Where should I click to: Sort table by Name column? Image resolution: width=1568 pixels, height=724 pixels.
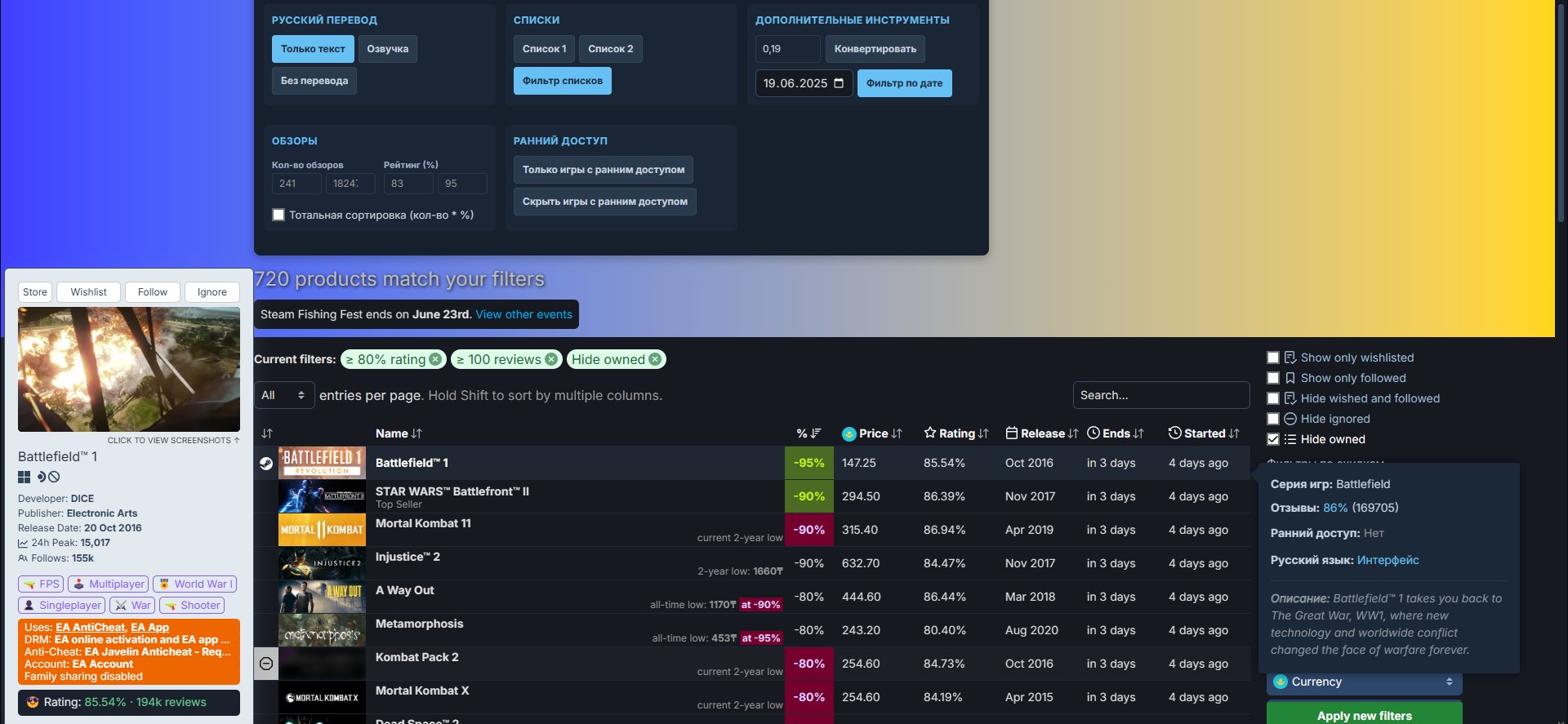point(399,433)
